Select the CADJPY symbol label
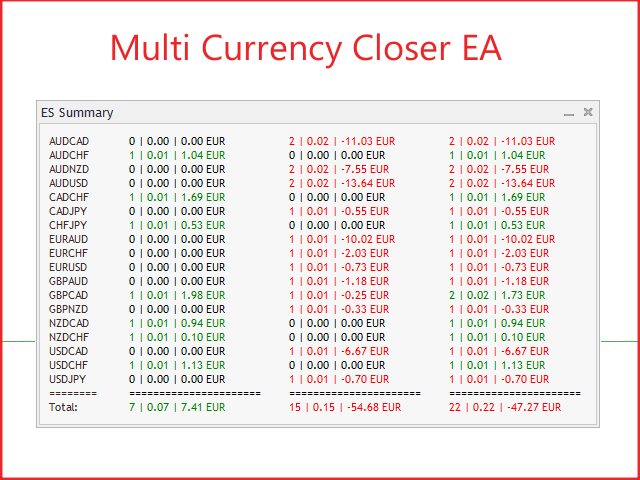 68,211
